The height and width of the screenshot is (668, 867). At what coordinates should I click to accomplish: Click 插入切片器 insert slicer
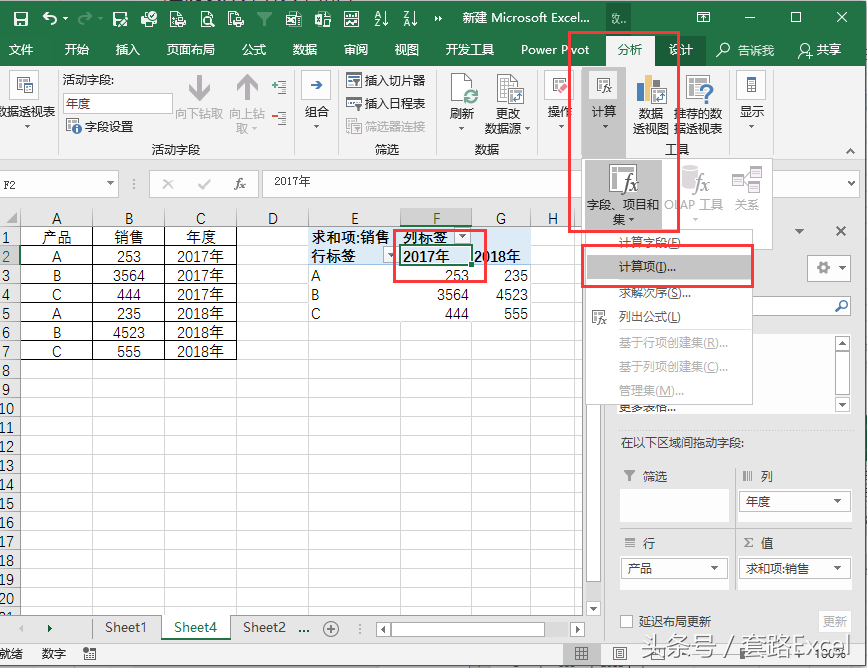click(x=386, y=81)
